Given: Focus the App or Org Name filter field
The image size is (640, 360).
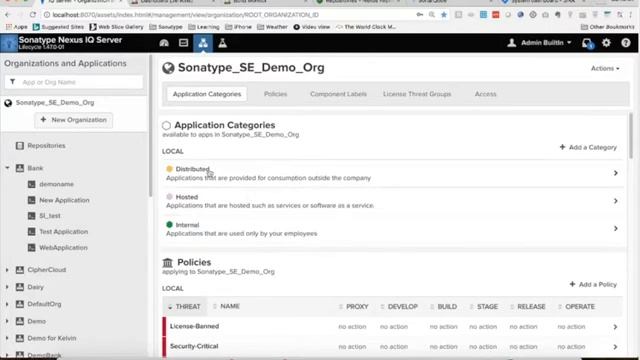Looking at the screenshot, I should [x=74, y=82].
